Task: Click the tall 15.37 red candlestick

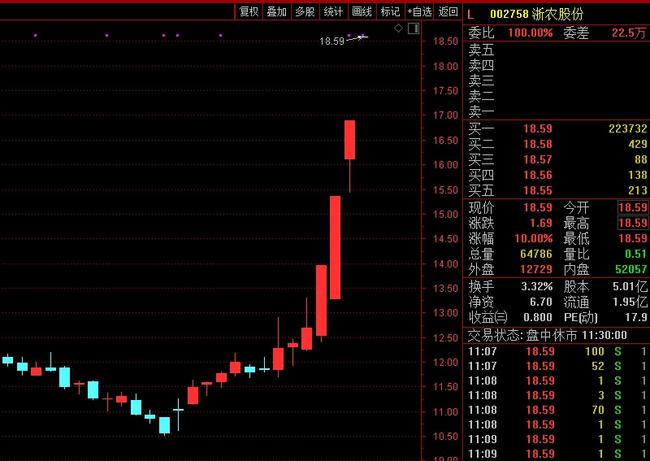Action: [335, 247]
